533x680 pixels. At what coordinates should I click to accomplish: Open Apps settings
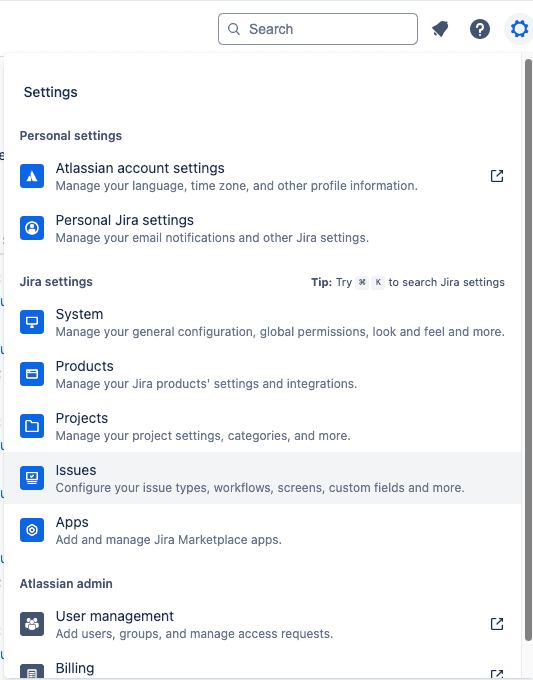point(262,530)
